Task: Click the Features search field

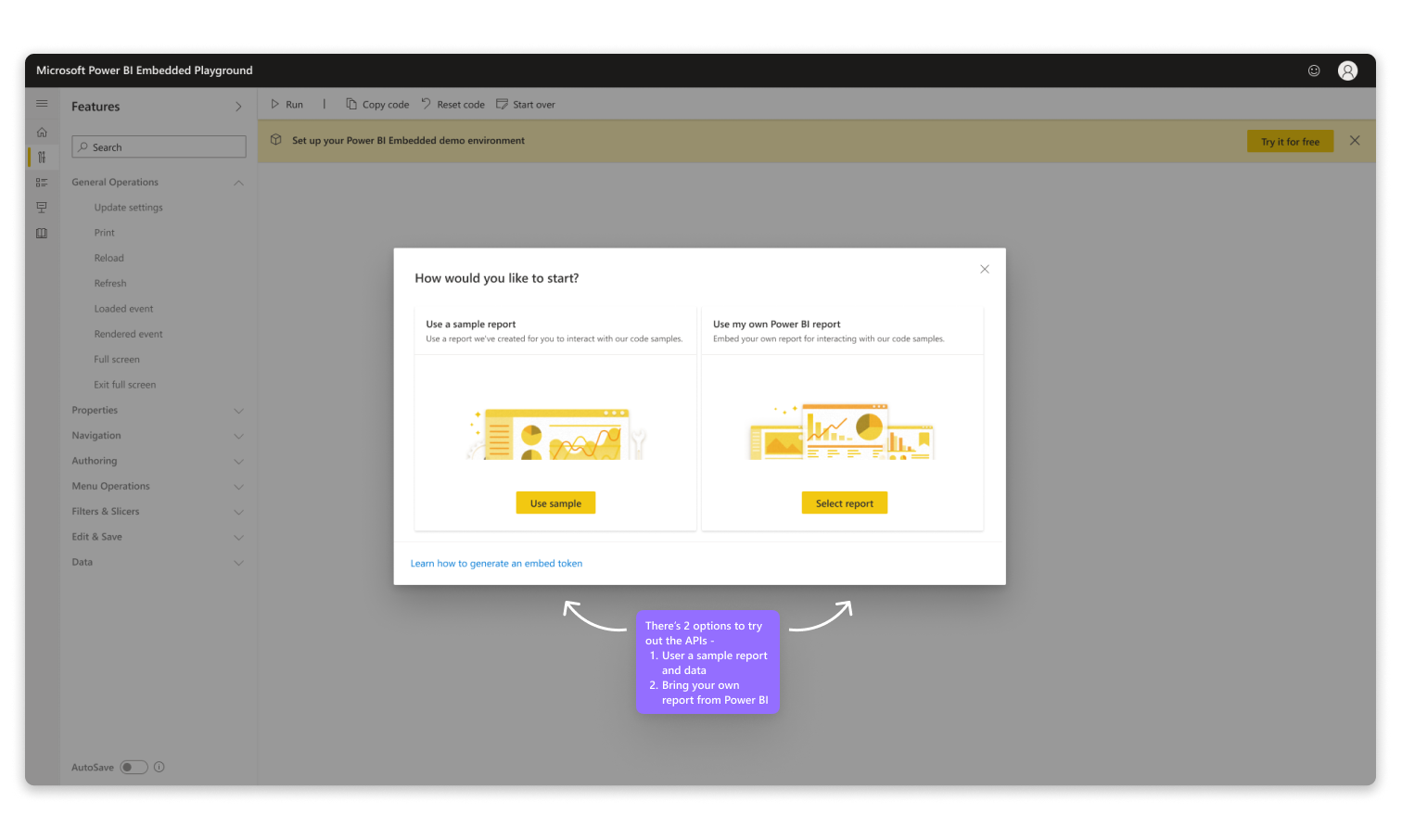Action: pos(159,146)
